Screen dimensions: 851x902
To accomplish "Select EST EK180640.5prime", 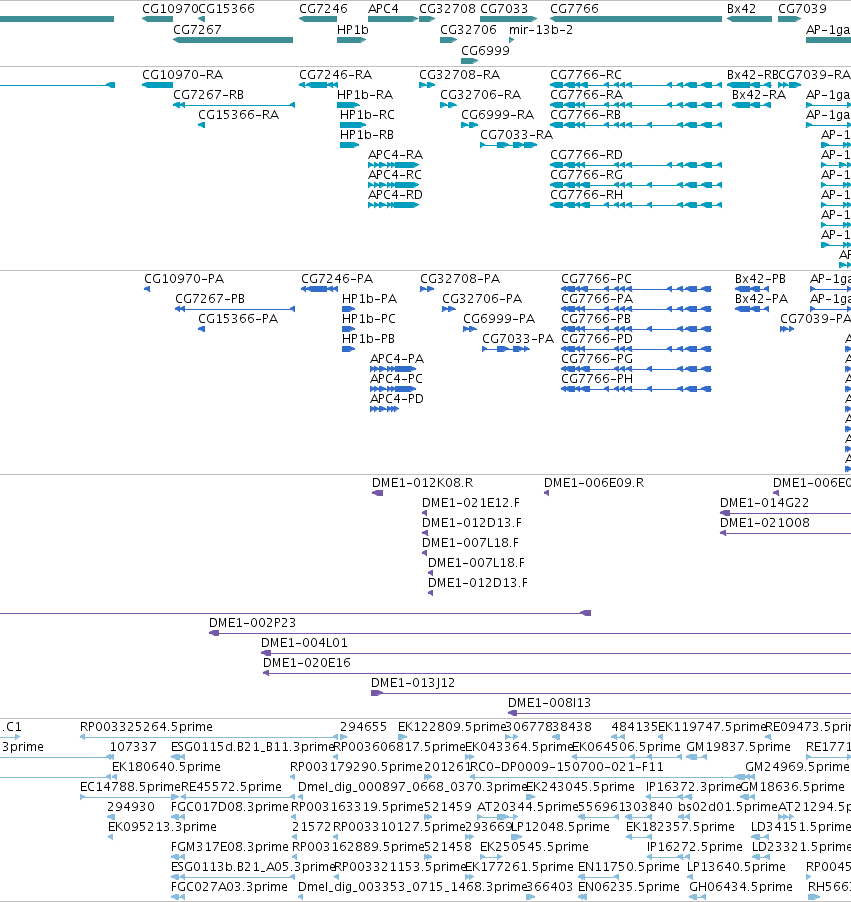I will point(166,767).
